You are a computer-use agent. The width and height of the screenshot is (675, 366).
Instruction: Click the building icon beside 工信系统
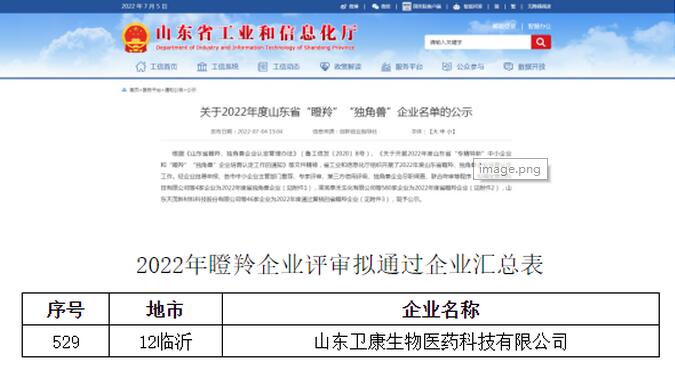click(202, 67)
